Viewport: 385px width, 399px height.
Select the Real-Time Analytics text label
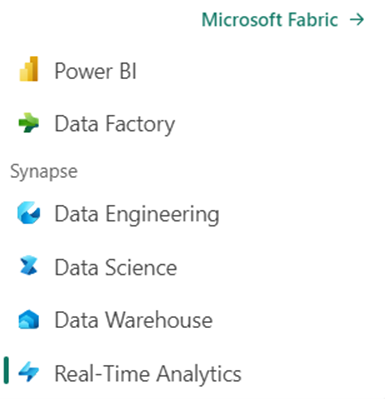[x=148, y=374]
